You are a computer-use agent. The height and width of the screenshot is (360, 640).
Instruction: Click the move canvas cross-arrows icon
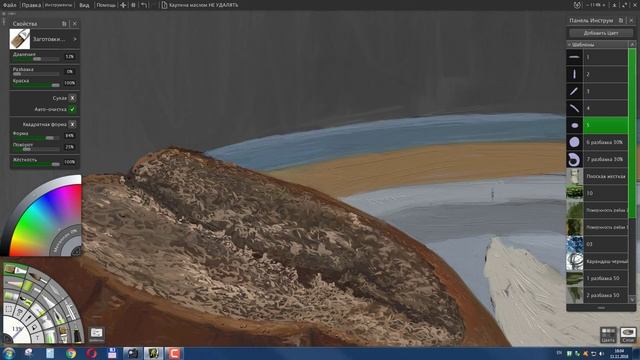pyautogui.click(x=123, y=5)
